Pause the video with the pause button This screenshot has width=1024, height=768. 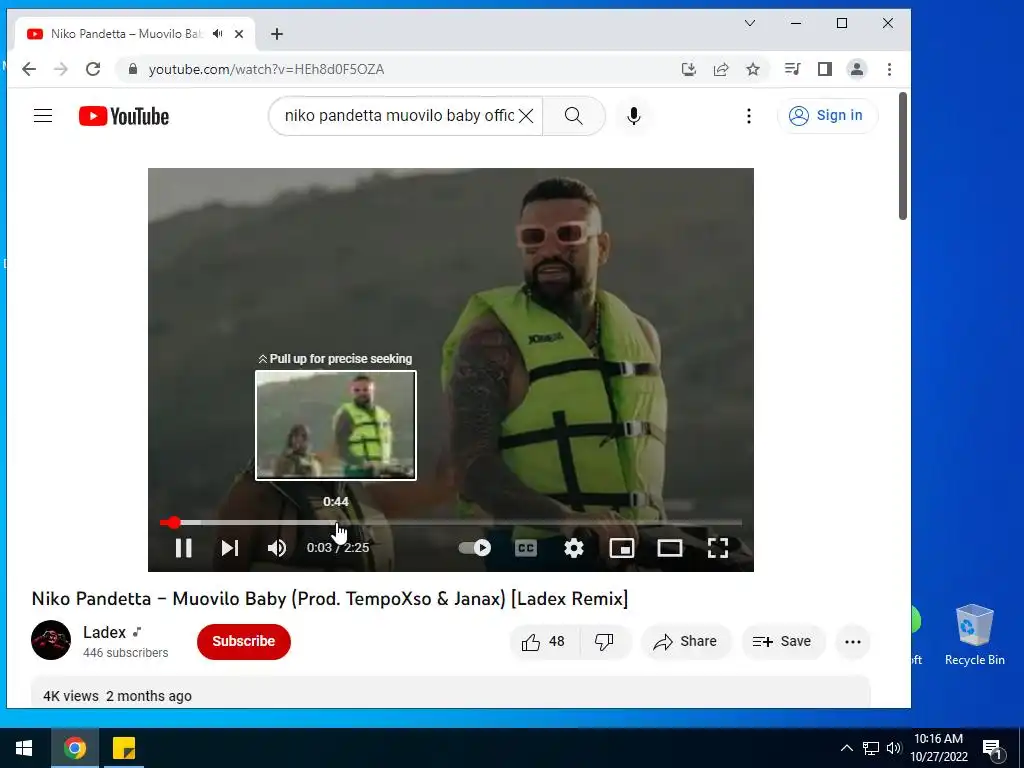tap(184, 548)
